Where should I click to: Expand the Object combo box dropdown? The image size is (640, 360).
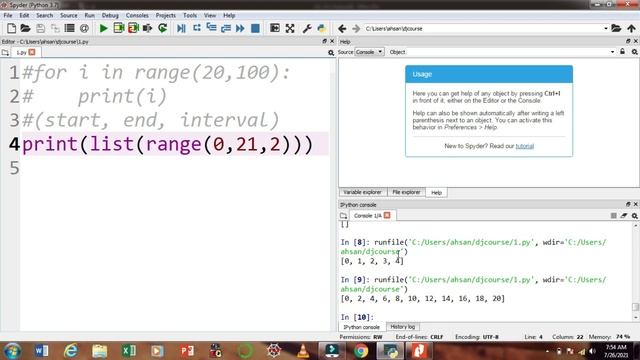coord(612,52)
